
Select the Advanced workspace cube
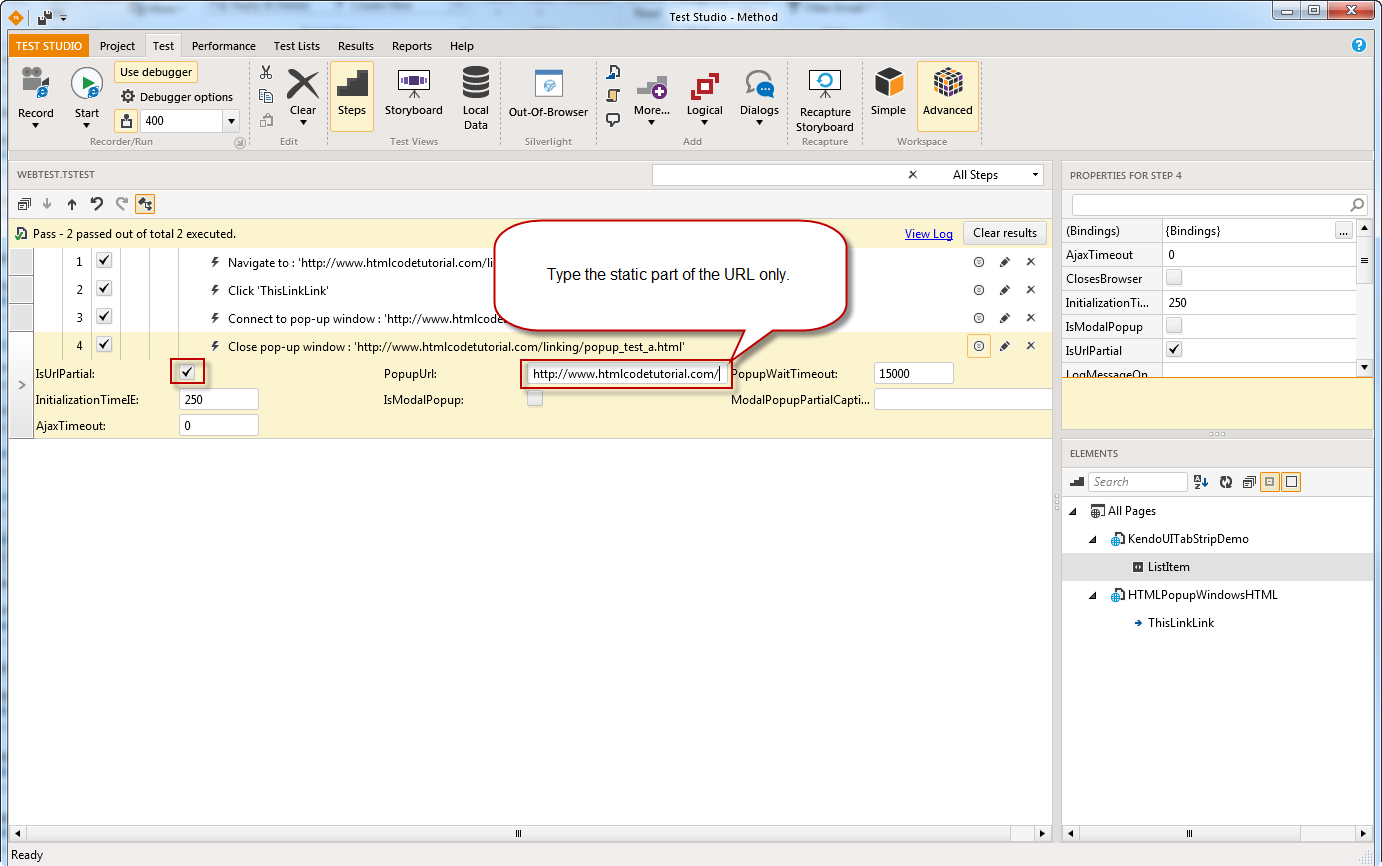click(948, 96)
